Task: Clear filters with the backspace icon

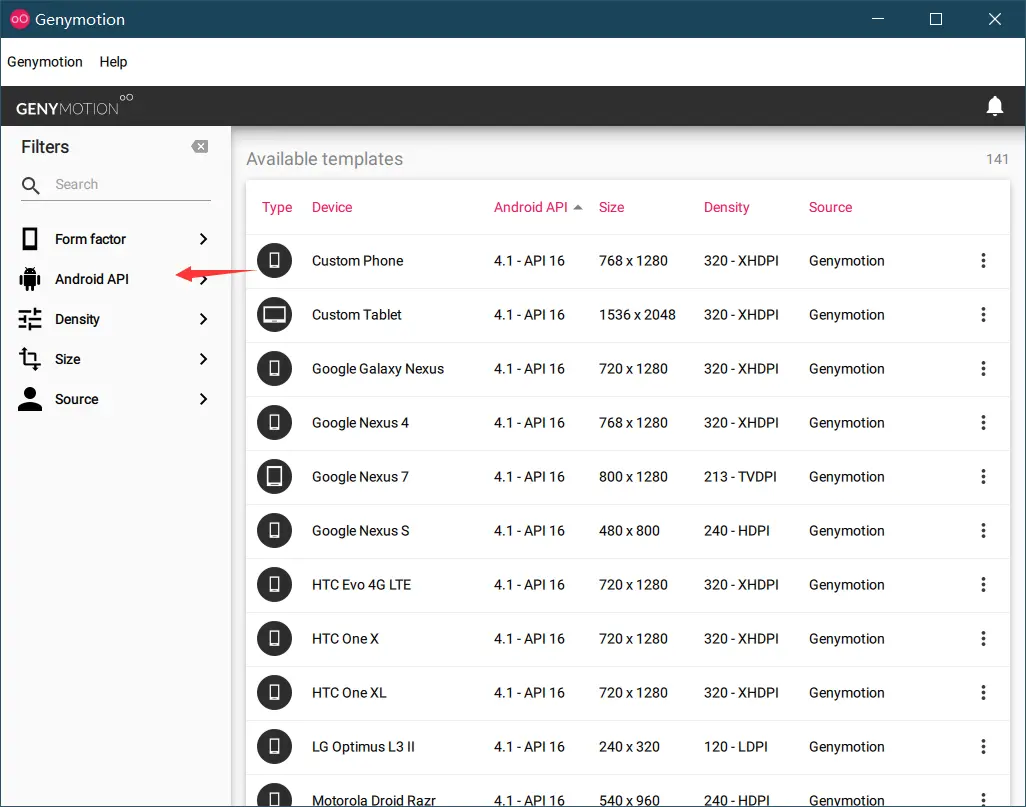Action: click(x=200, y=147)
